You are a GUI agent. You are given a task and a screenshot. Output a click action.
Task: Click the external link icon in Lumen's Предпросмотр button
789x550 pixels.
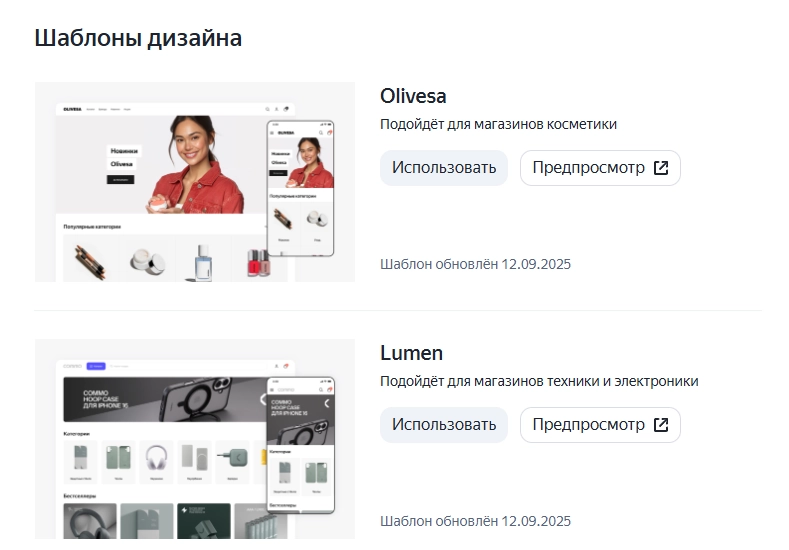pos(660,425)
